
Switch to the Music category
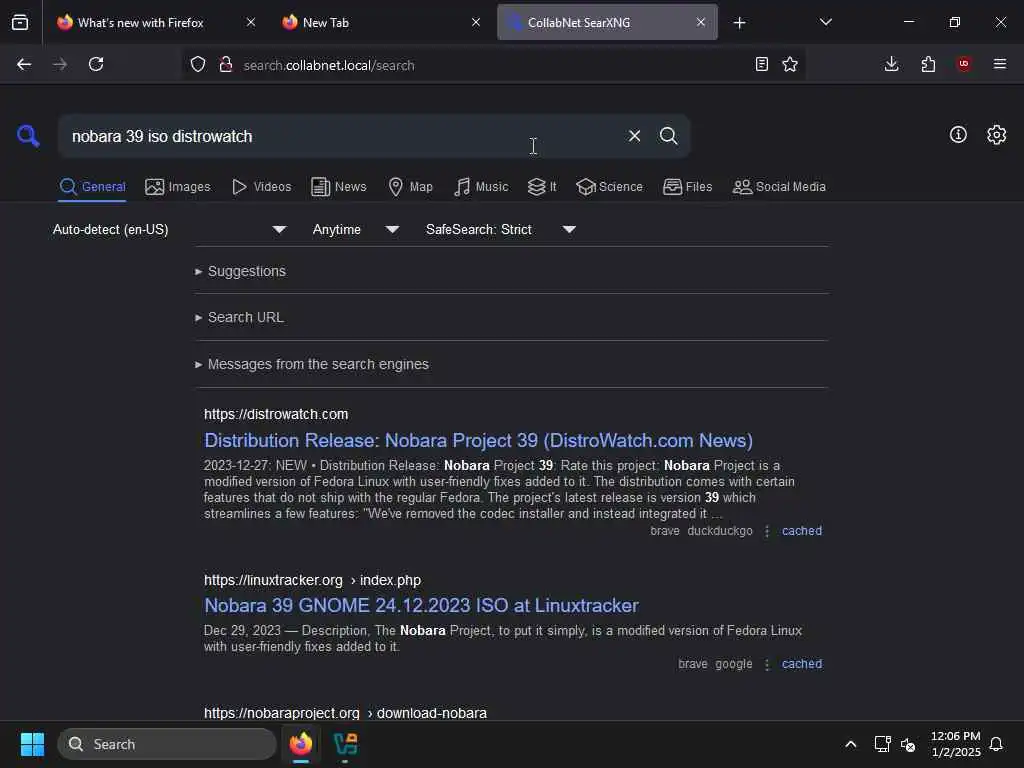point(481,187)
